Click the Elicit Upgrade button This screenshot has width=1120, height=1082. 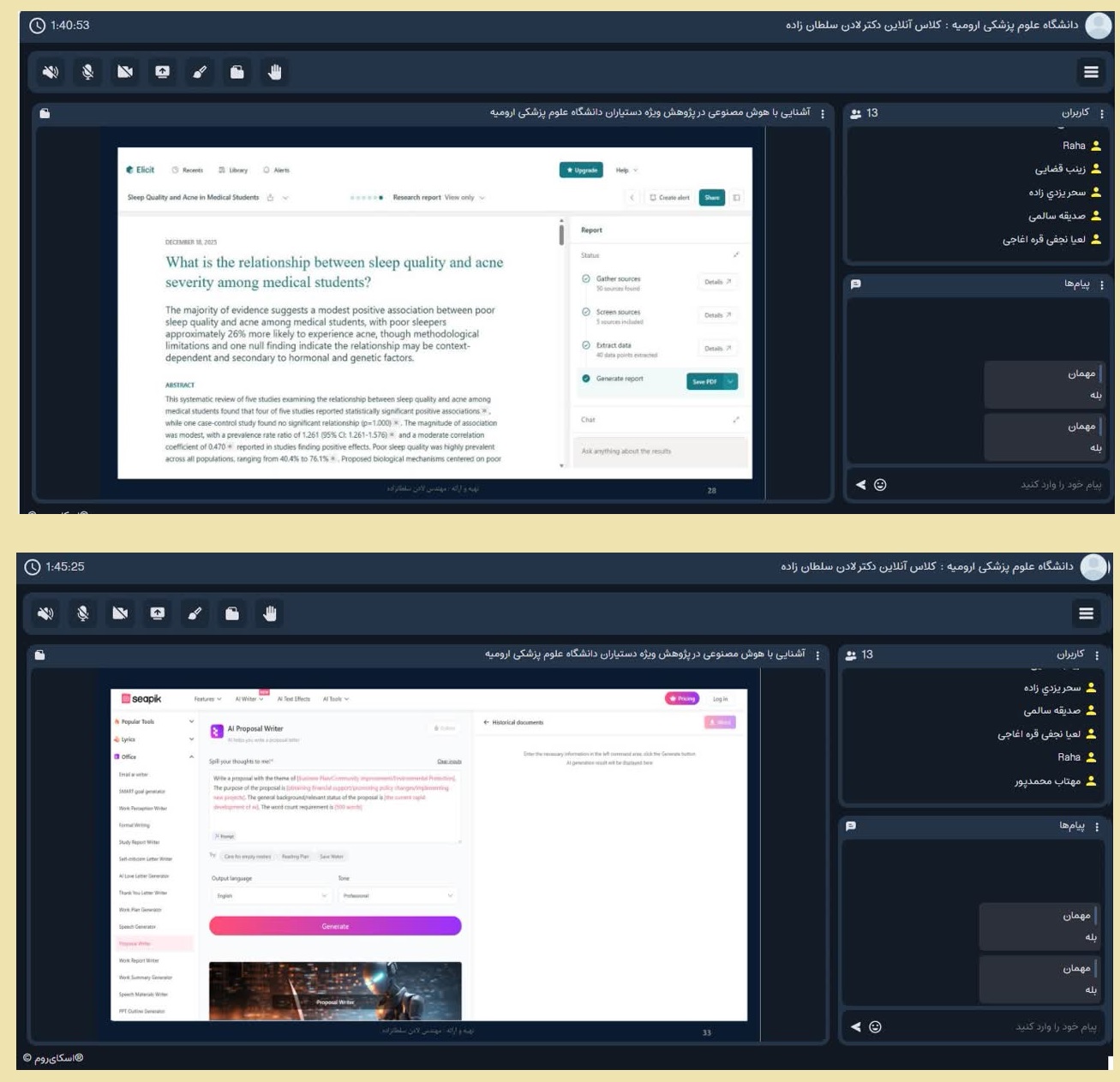click(581, 170)
